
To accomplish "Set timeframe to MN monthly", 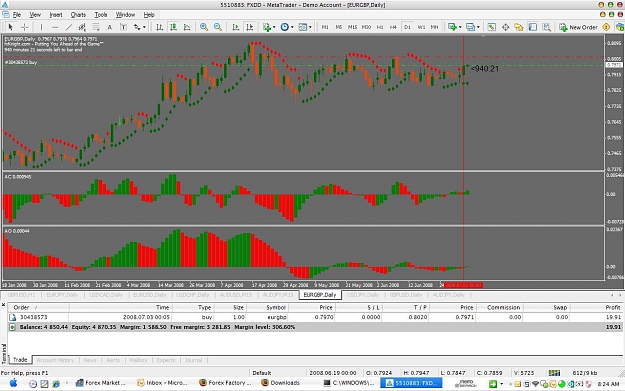I will point(434,27).
